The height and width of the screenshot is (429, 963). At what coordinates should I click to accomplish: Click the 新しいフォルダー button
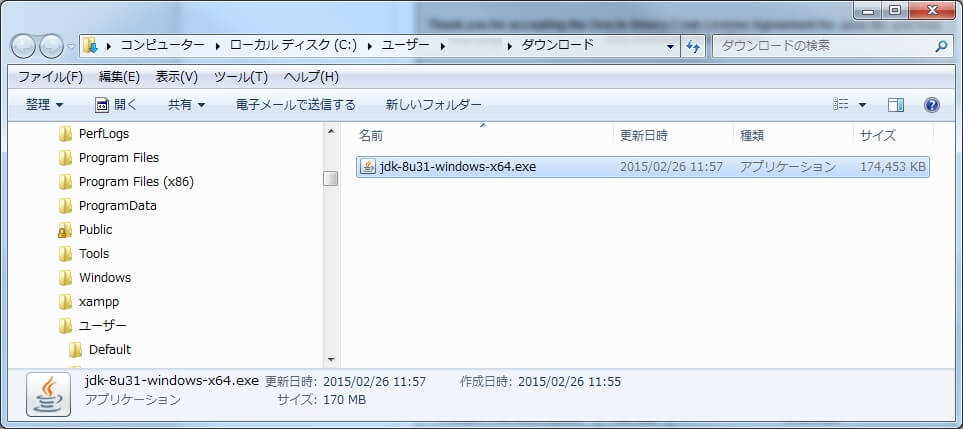pos(433,105)
